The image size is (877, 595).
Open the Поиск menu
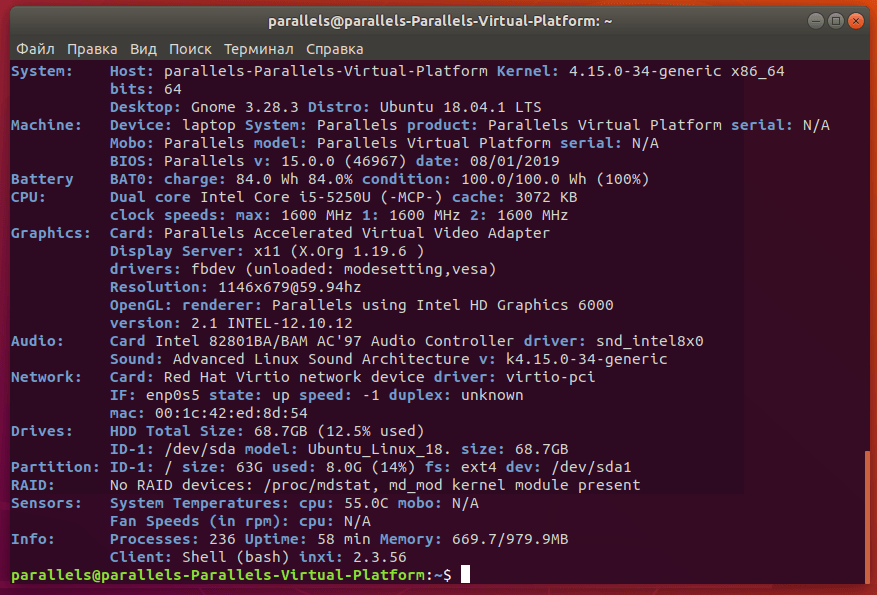coord(190,49)
